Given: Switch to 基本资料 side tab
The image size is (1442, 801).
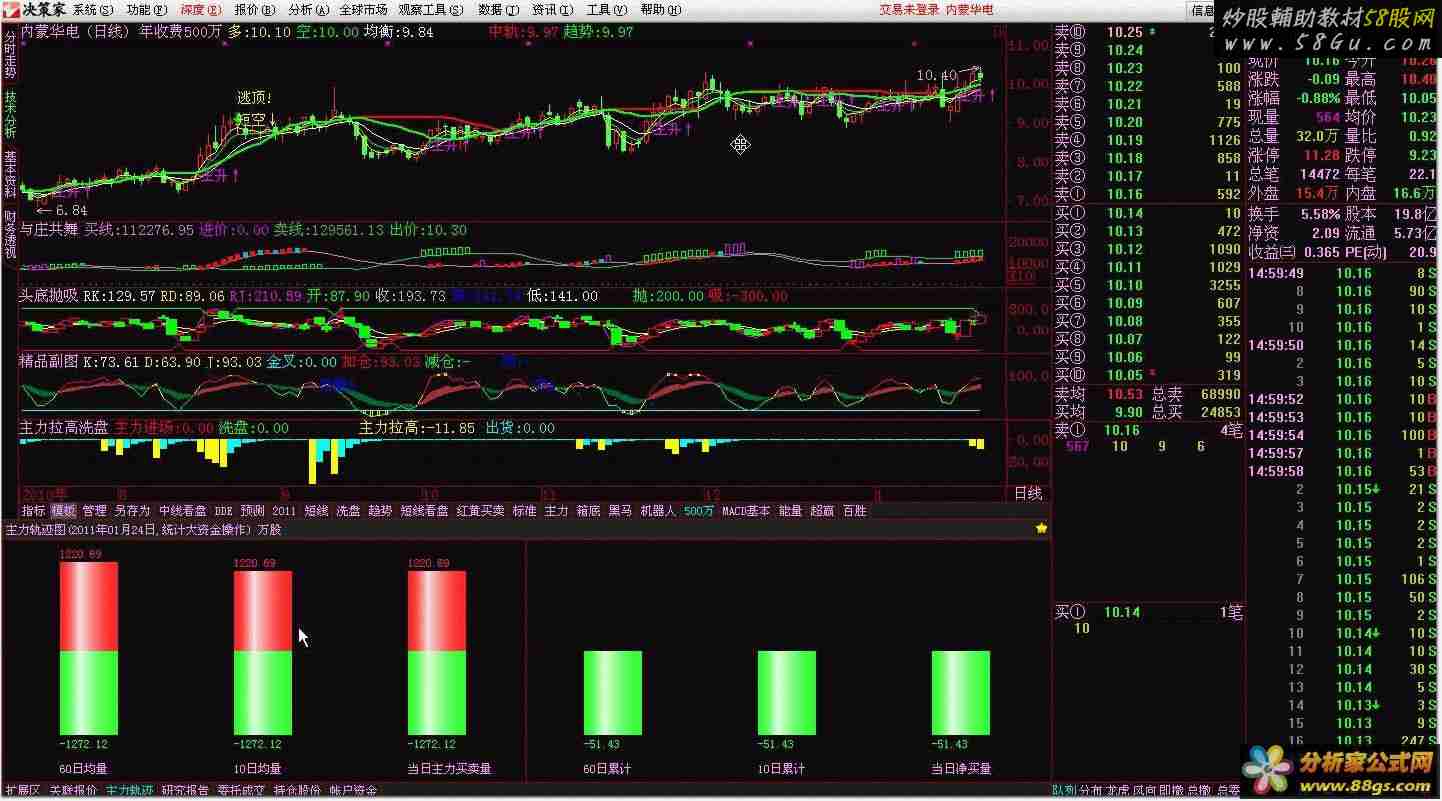Looking at the screenshot, I should [x=9, y=175].
